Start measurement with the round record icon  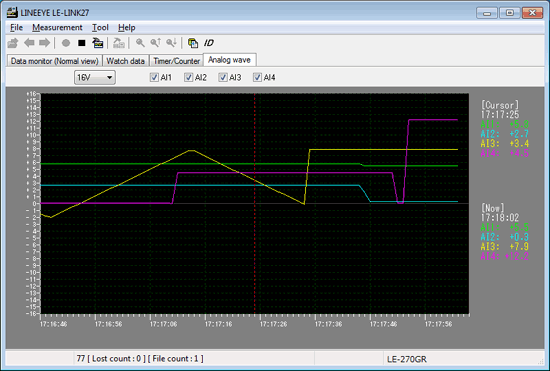66,43
